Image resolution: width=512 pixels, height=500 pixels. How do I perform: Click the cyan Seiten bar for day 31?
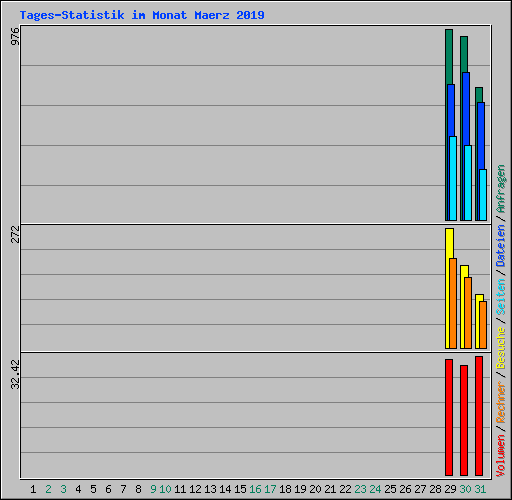coord(483,195)
